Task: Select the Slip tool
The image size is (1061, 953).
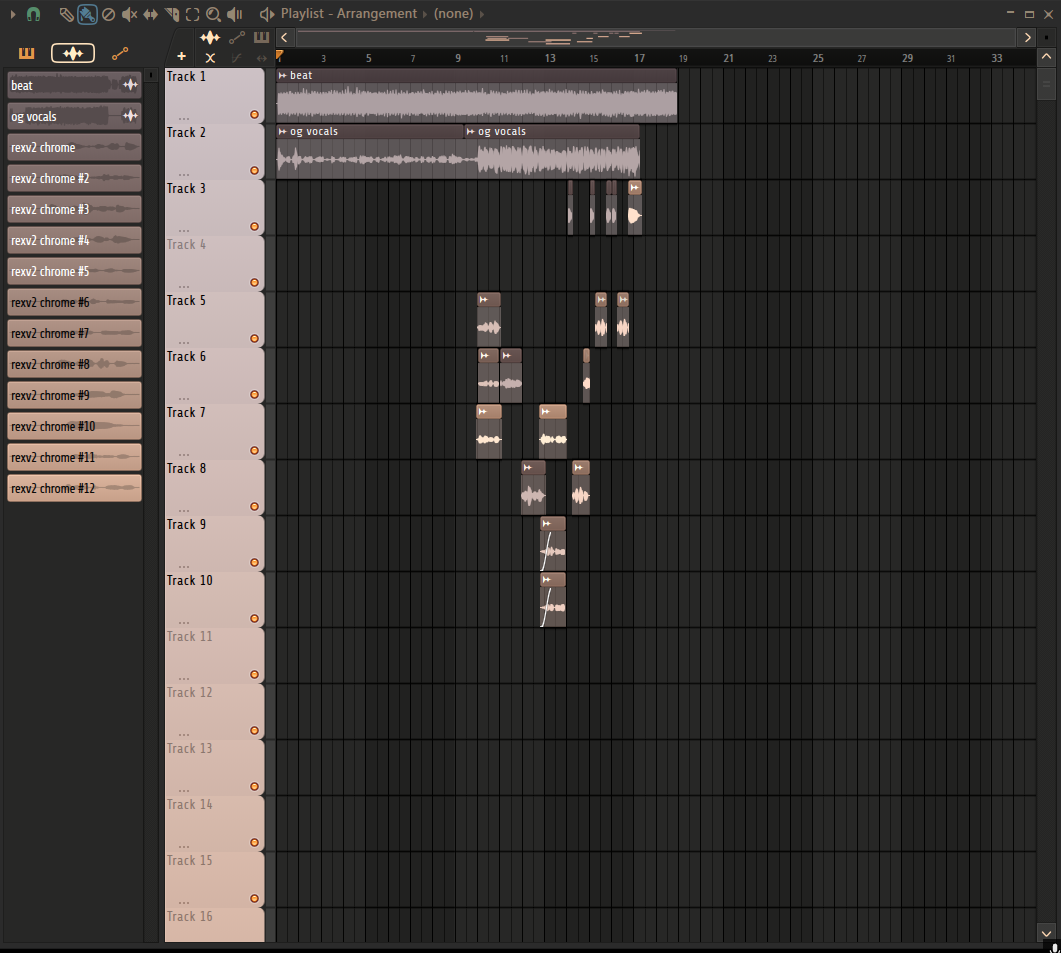Action: click(150, 14)
